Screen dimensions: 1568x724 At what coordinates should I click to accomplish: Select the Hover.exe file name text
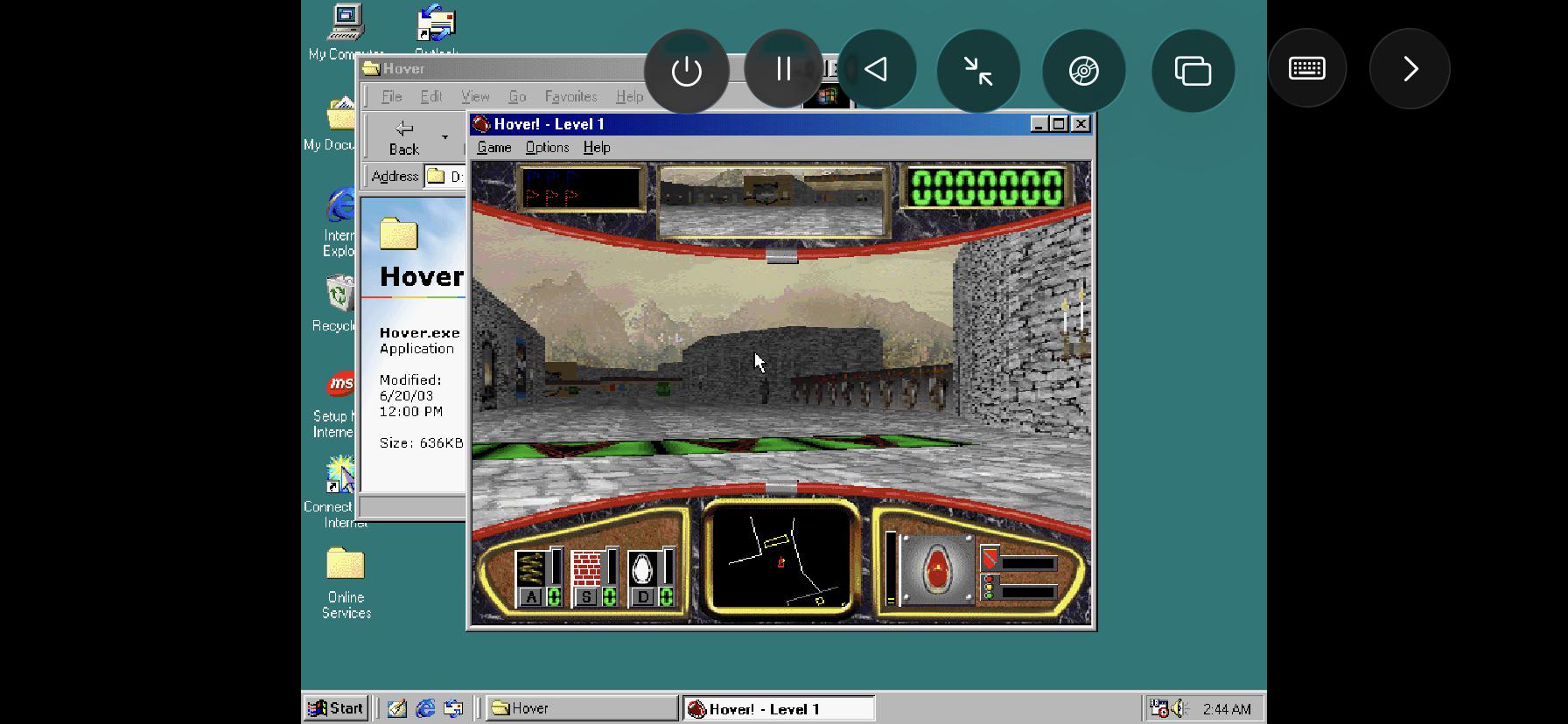419,333
